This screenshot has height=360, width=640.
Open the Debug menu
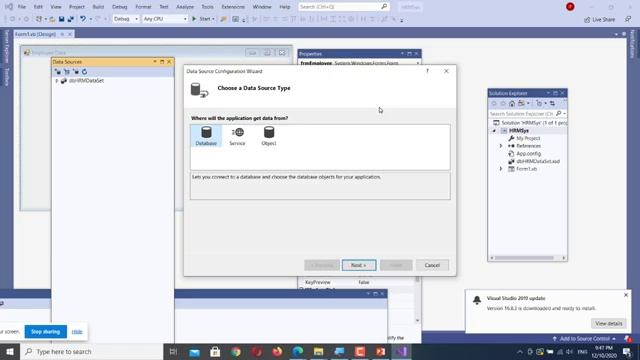tap(120, 7)
